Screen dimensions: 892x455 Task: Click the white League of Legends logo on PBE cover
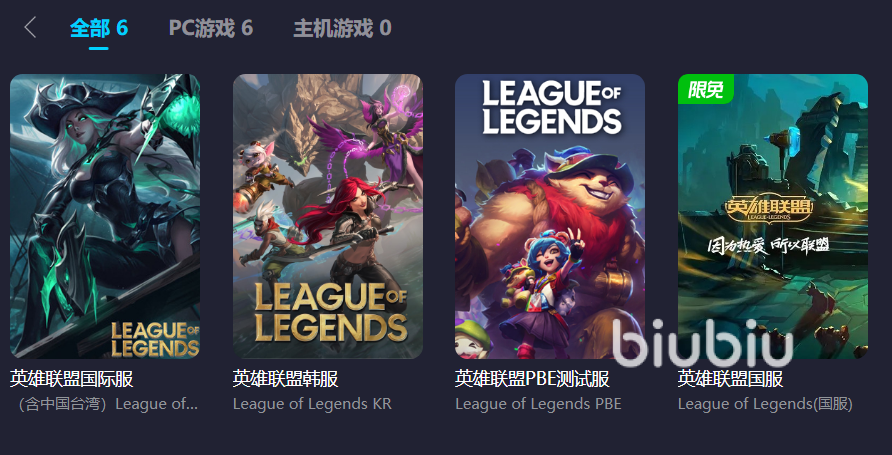(551, 107)
